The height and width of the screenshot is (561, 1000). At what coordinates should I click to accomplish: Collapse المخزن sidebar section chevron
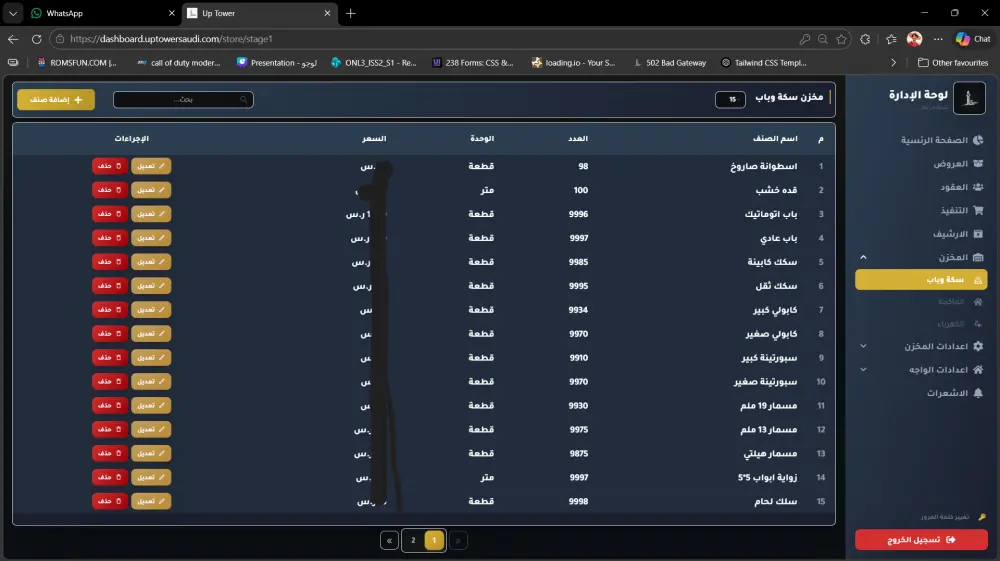tap(864, 257)
